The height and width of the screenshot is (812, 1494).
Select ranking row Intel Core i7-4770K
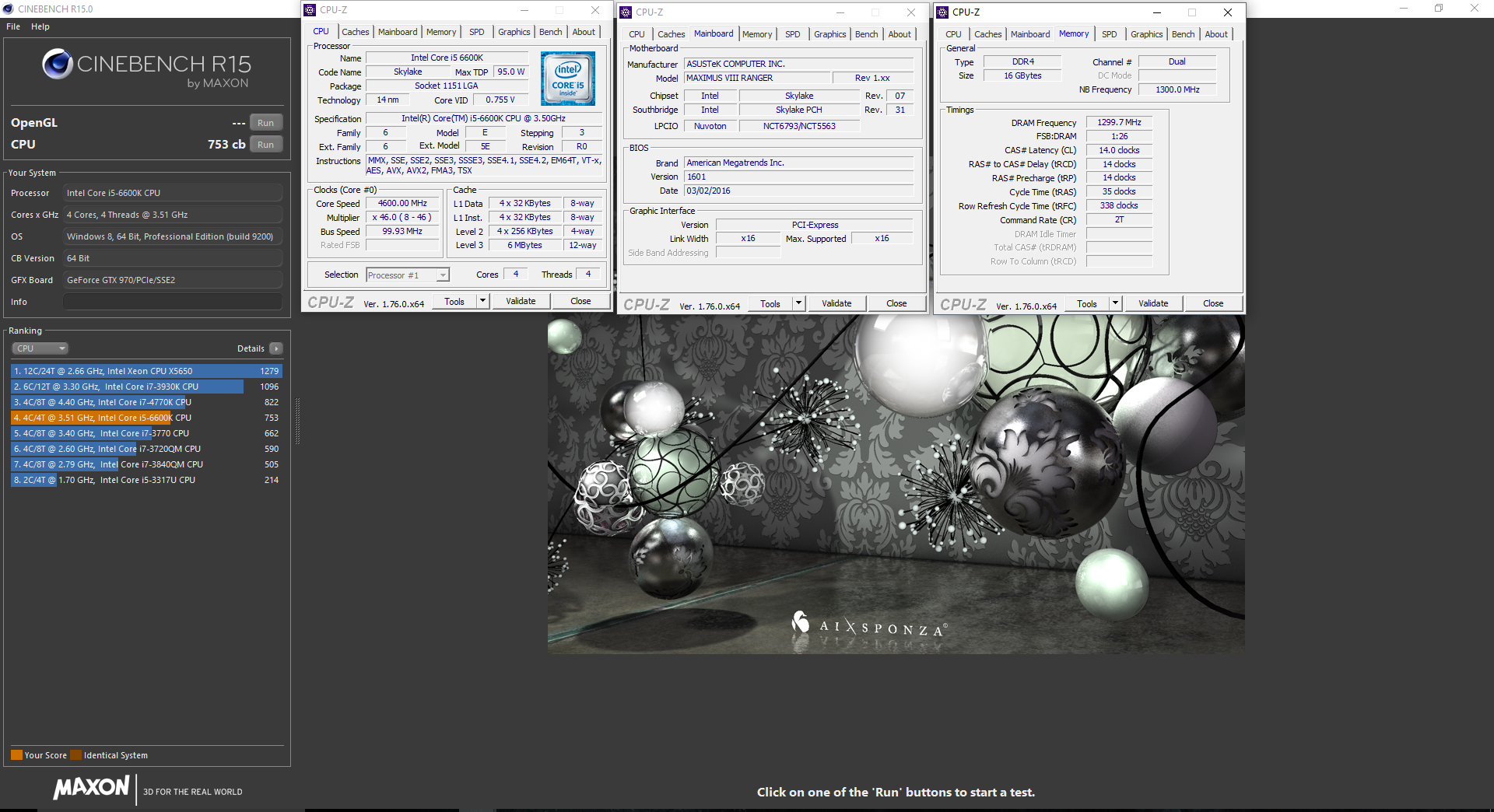point(146,402)
